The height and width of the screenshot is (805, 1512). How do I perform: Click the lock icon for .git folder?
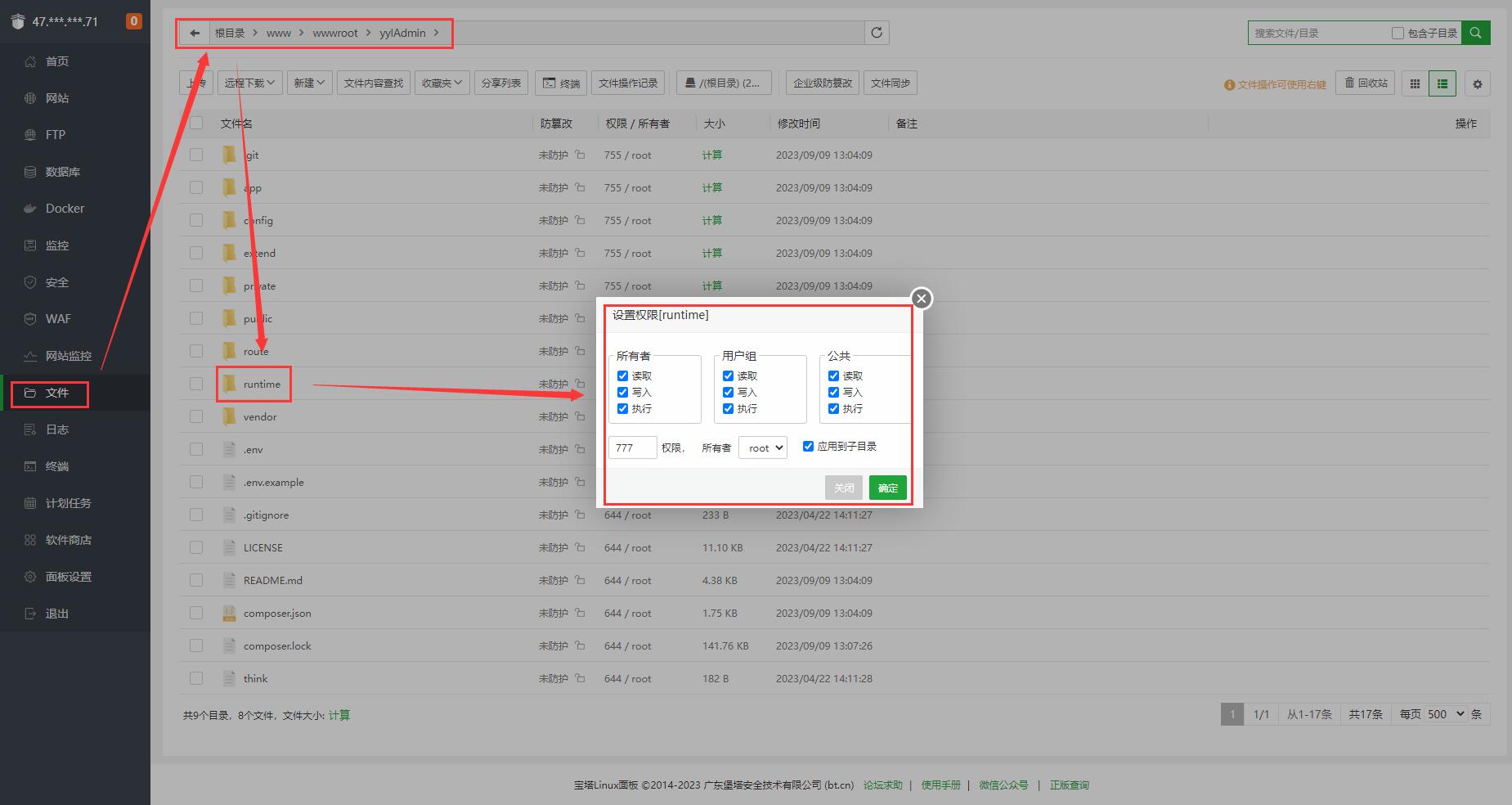580,155
